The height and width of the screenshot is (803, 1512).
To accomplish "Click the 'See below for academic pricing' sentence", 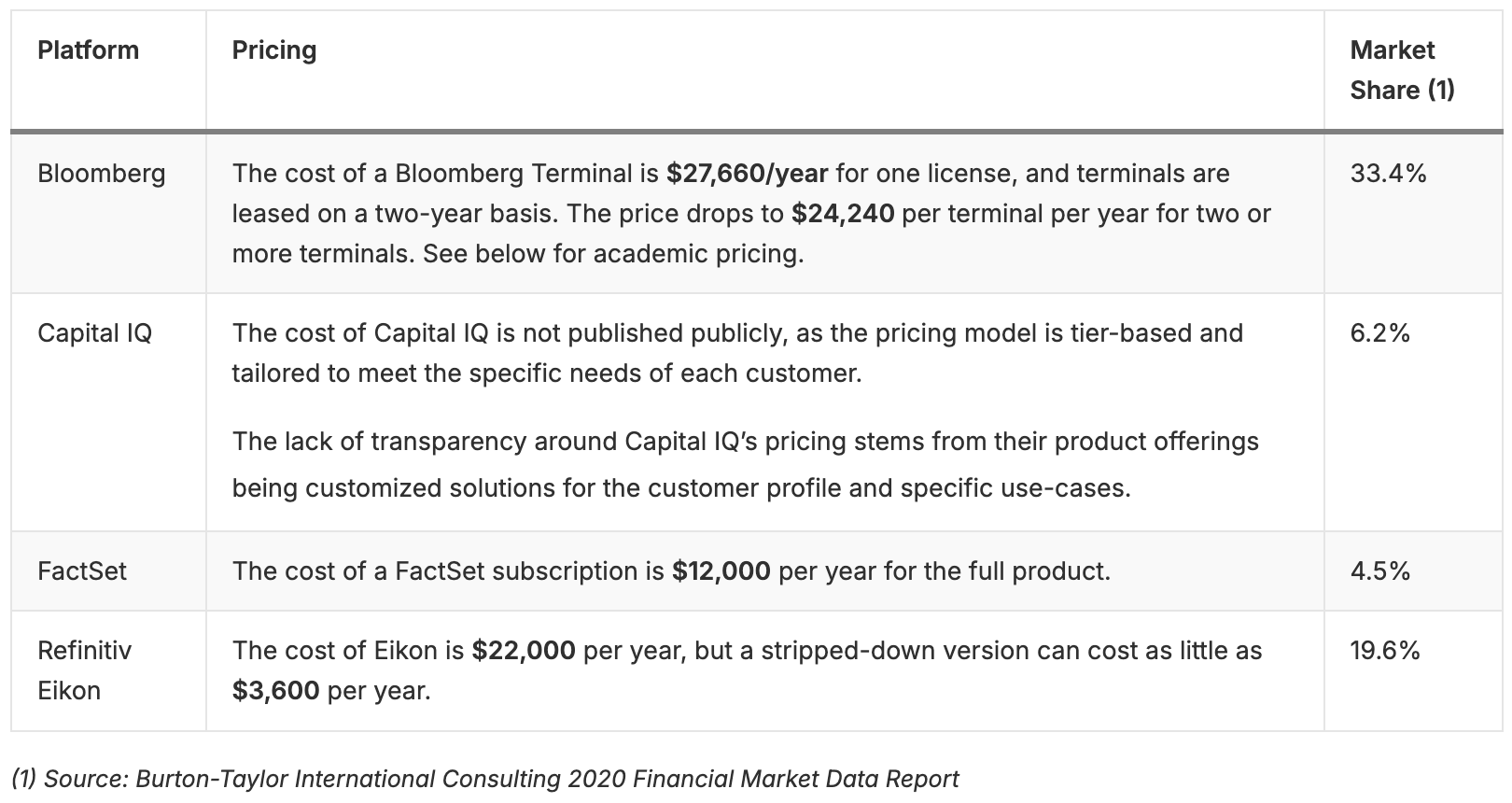I will pyautogui.click(x=613, y=254).
